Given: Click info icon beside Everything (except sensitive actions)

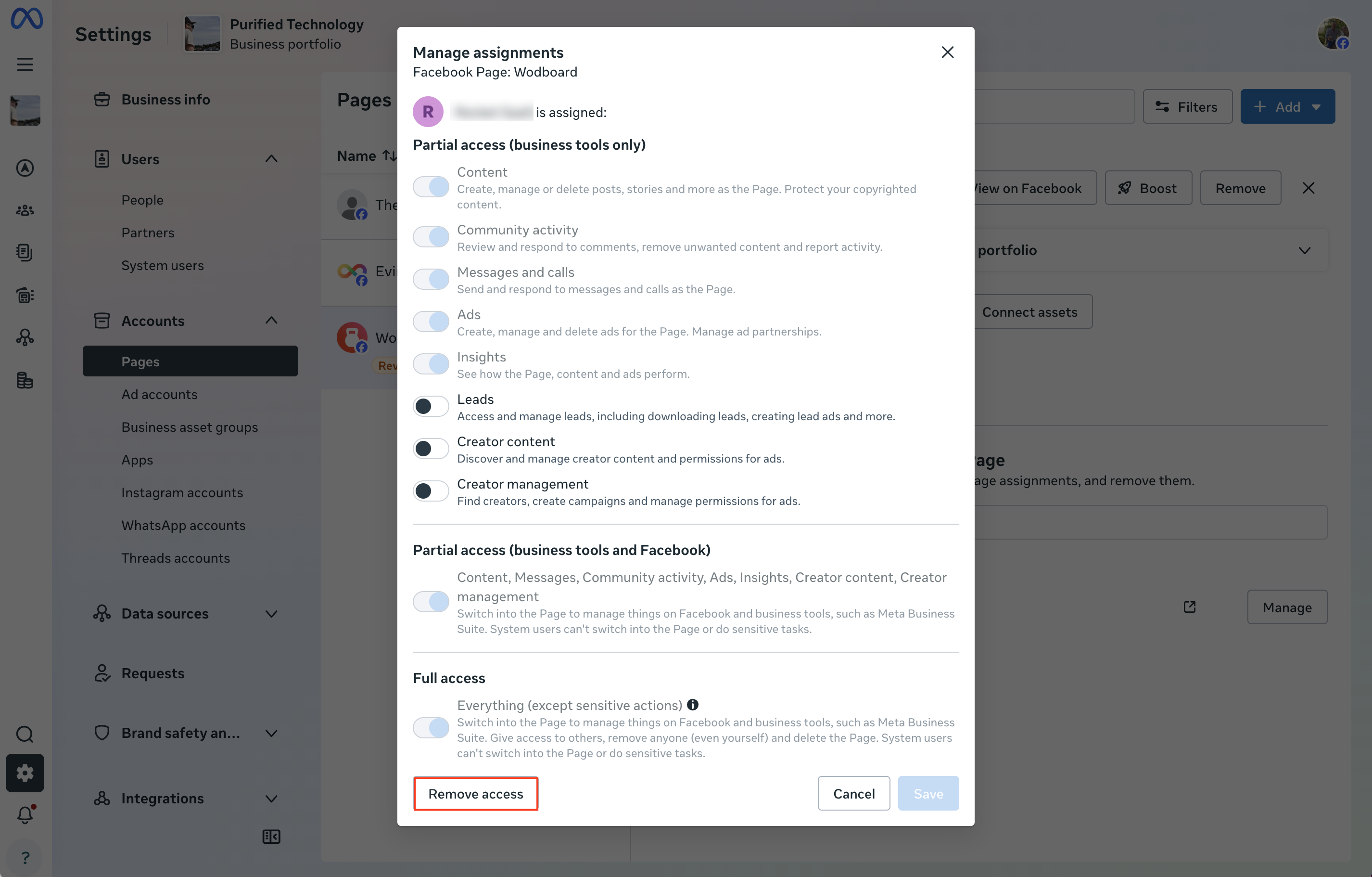Looking at the screenshot, I should 692,704.
